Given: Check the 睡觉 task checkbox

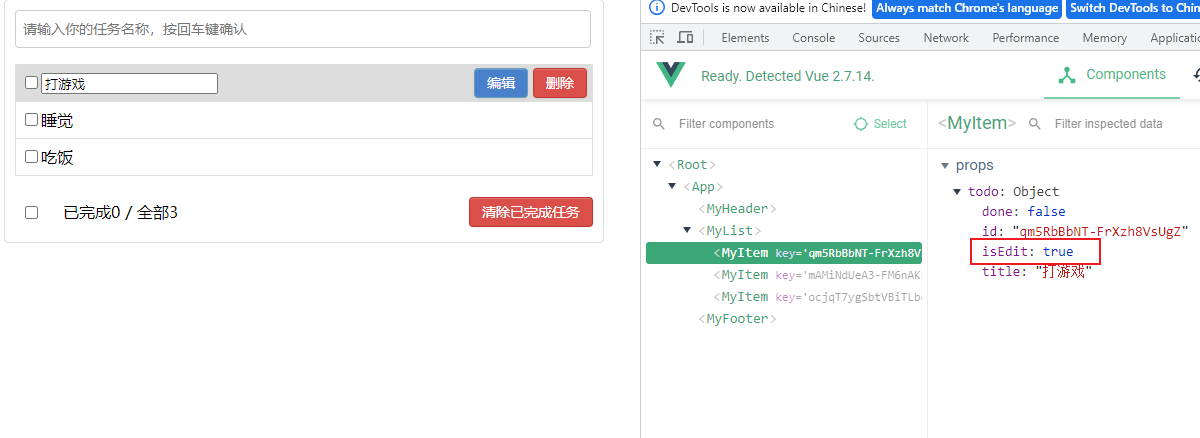Looking at the screenshot, I should coord(31,120).
